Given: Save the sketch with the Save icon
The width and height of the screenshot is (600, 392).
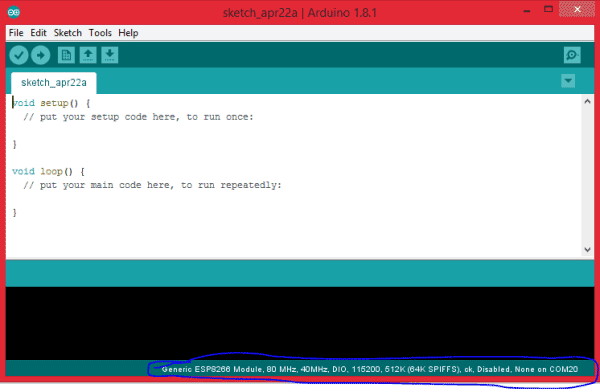Looking at the screenshot, I should 110,55.
